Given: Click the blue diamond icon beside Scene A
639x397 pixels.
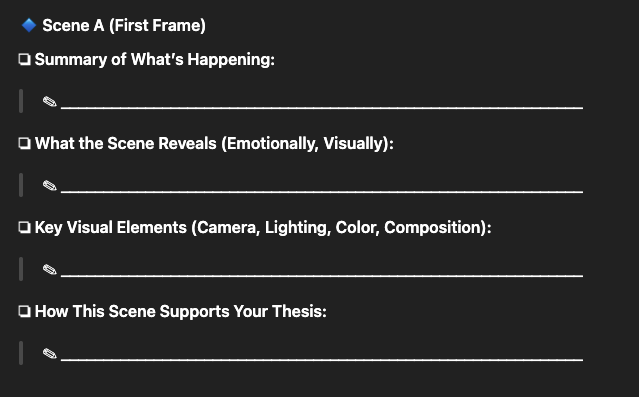Looking at the screenshot, I should point(29,25).
